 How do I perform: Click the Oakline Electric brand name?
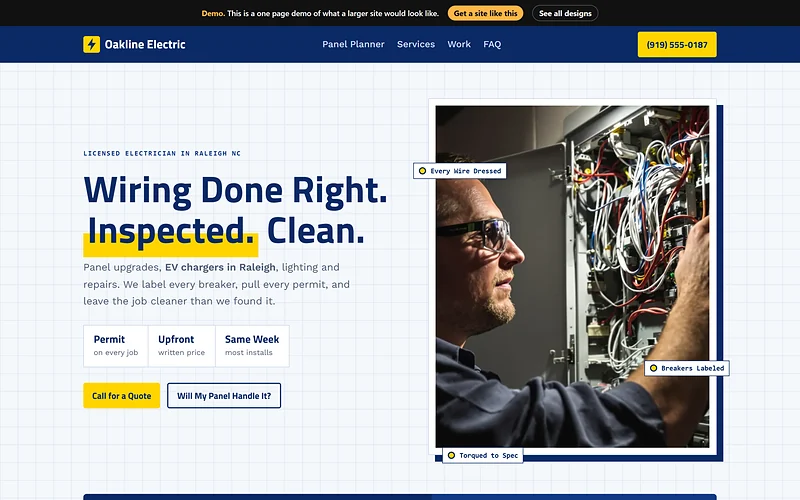coord(145,44)
